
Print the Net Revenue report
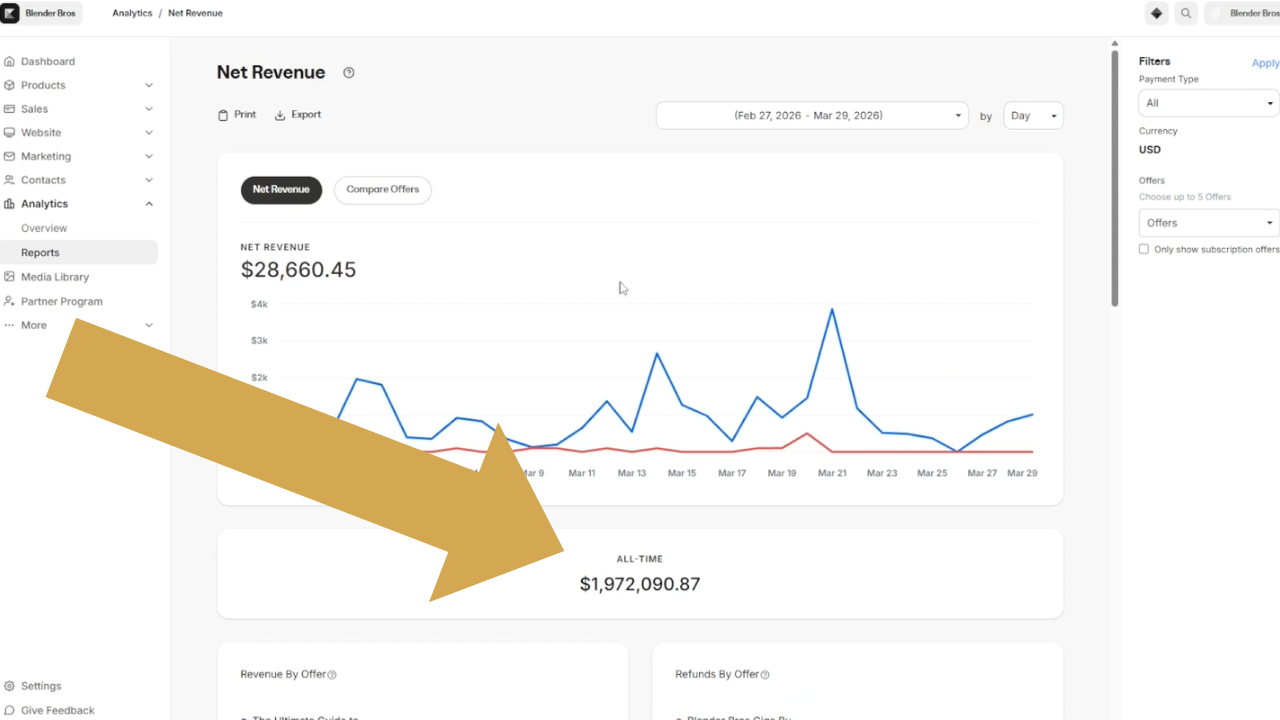tap(237, 115)
